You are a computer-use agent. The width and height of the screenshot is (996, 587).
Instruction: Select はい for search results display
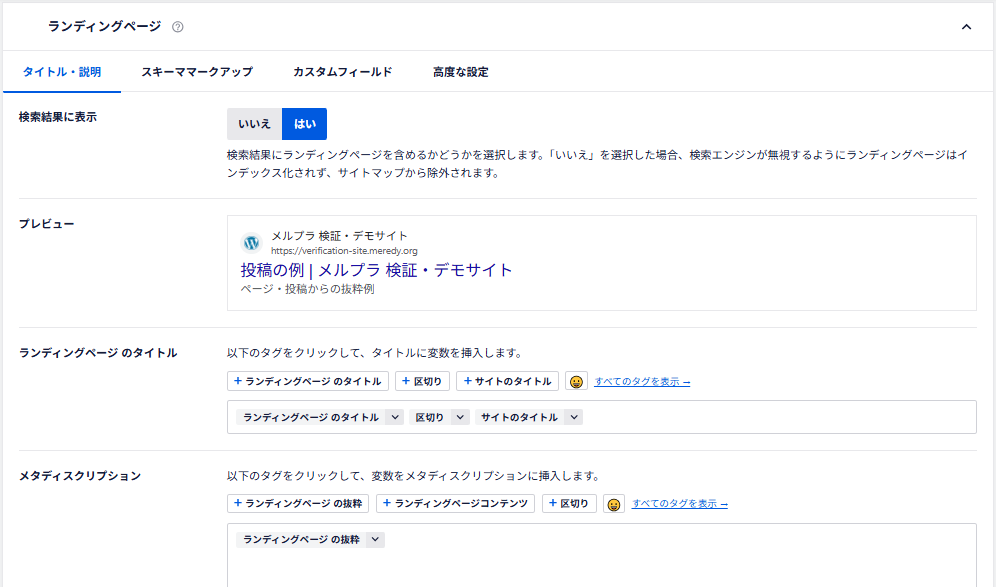pyautogui.click(x=304, y=124)
